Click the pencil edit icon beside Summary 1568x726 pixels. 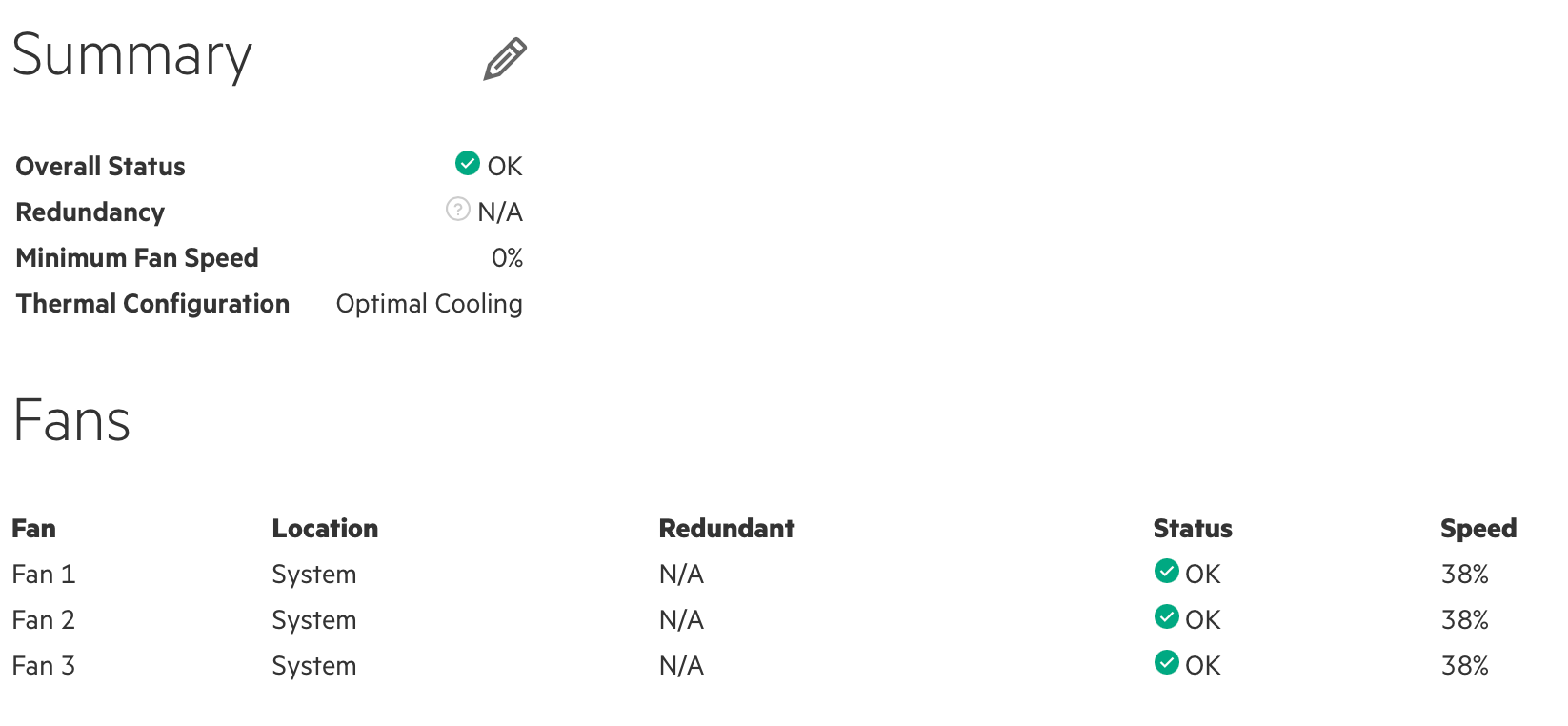(505, 59)
